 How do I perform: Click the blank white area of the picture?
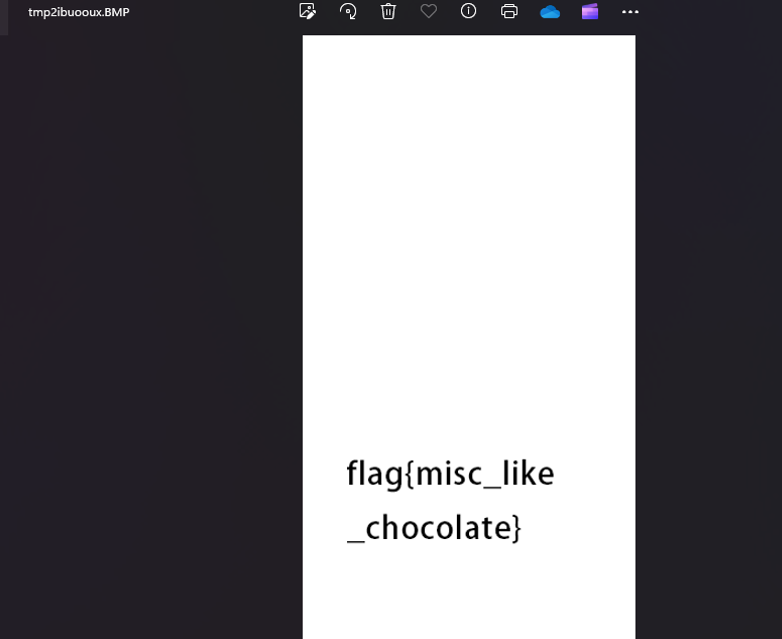pyautogui.click(x=469, y=224)
